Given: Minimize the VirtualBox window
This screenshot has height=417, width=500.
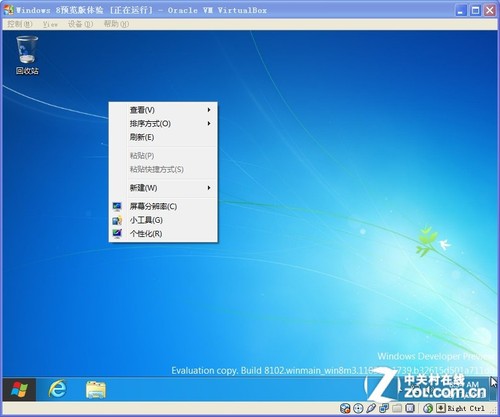Looking at the screenshot, I should click(461, 10).
